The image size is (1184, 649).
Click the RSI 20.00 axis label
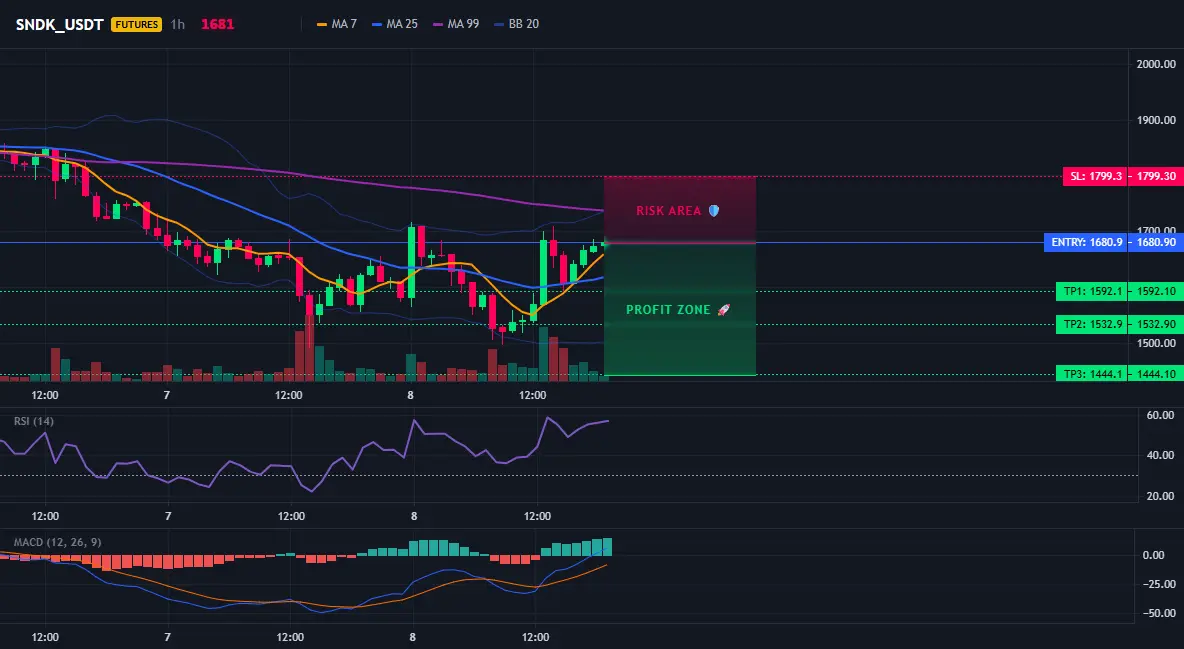click(x=1161, y=496)
